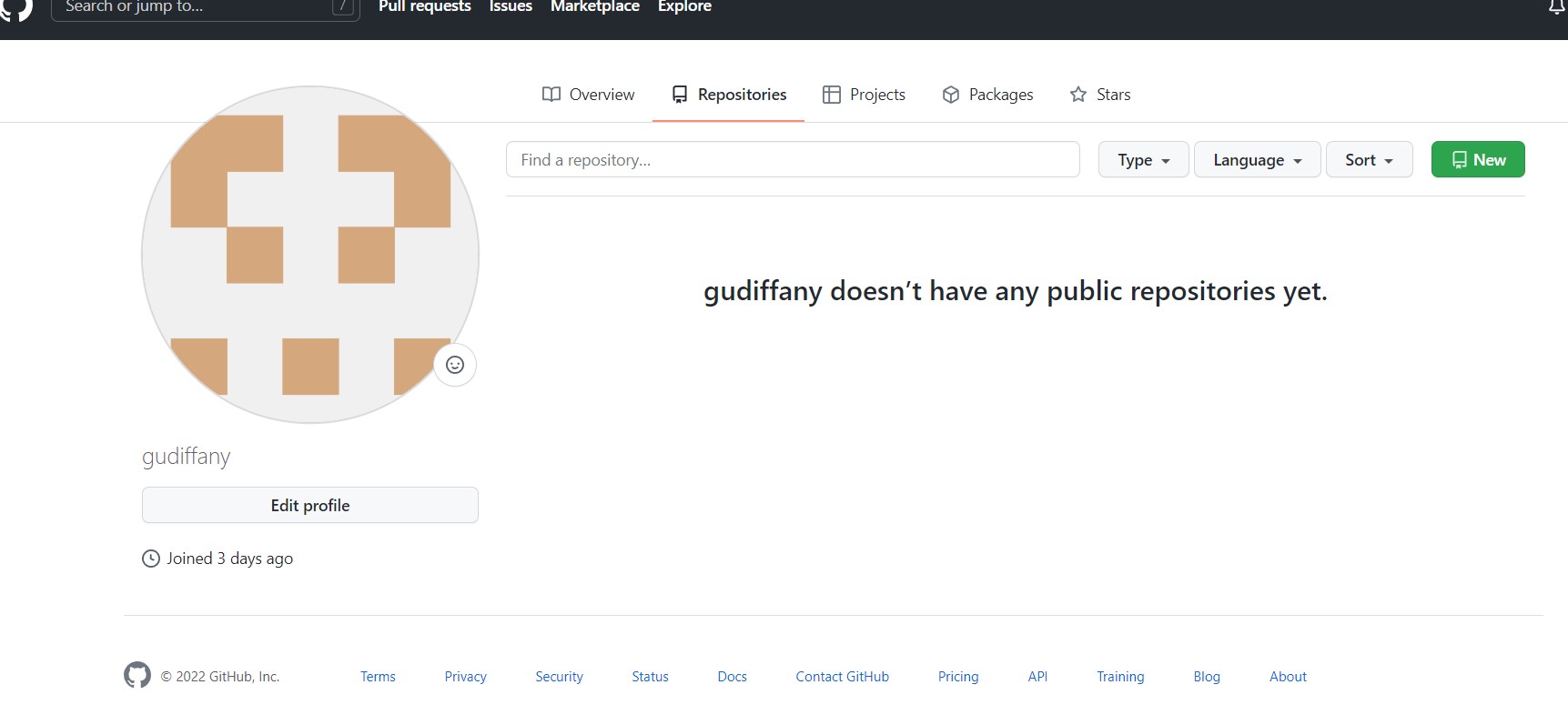
Task: Click the Joined 3 days ago text
Action: (x=229, y=559)
